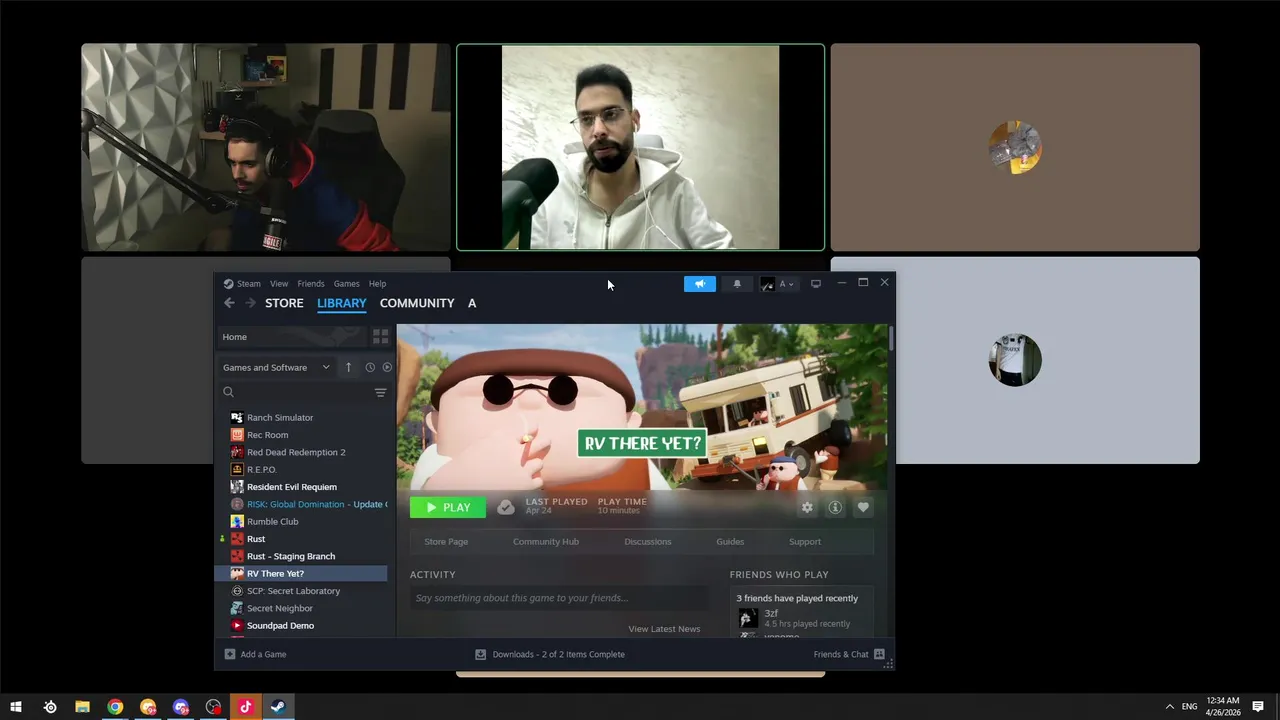Click the sort ascending arrow in library sidebar

point(348,367)
